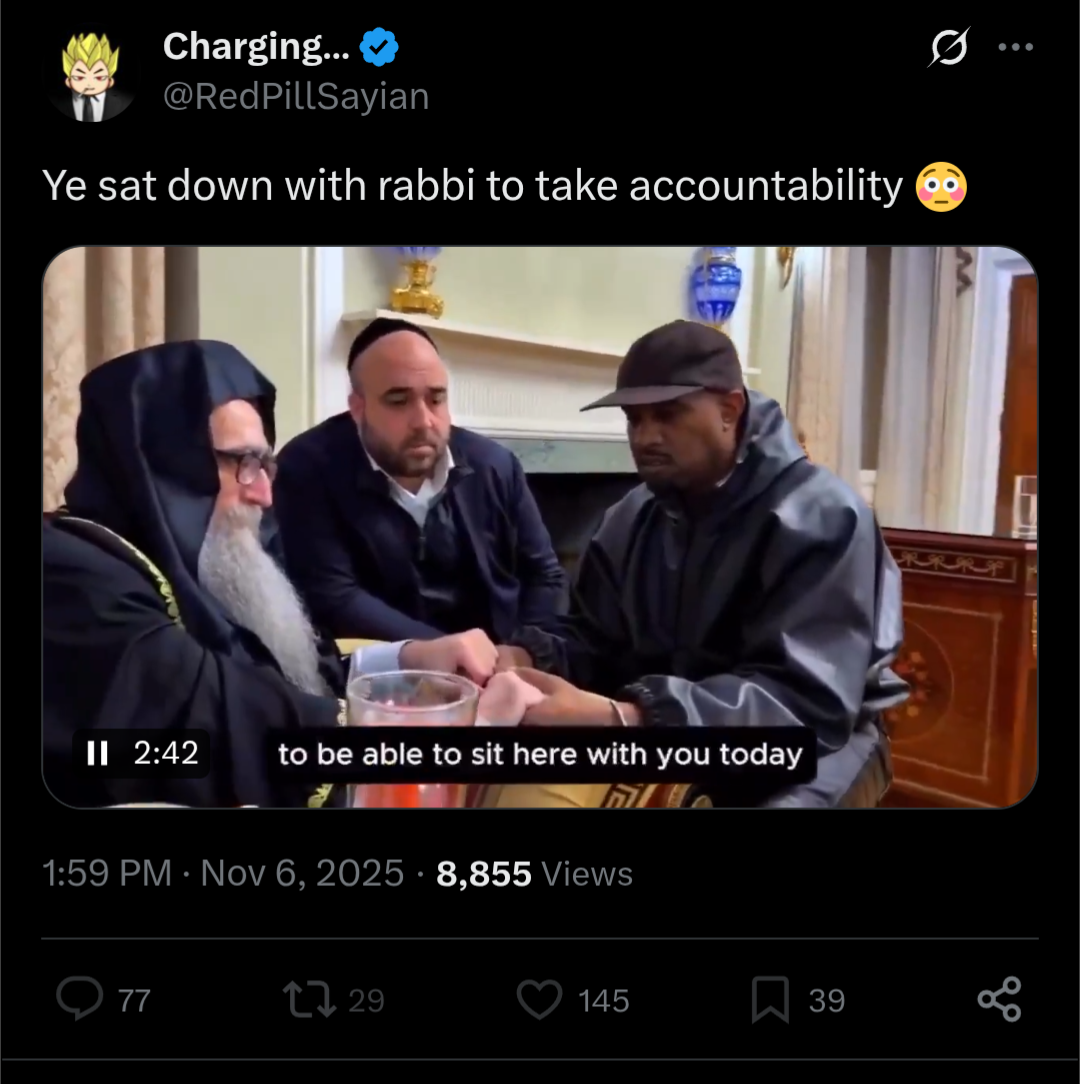Open the @RedPillSayian handle link
Image resolution: width=1080 pixels, height=1084 pixels.
[x=296, y=96]
